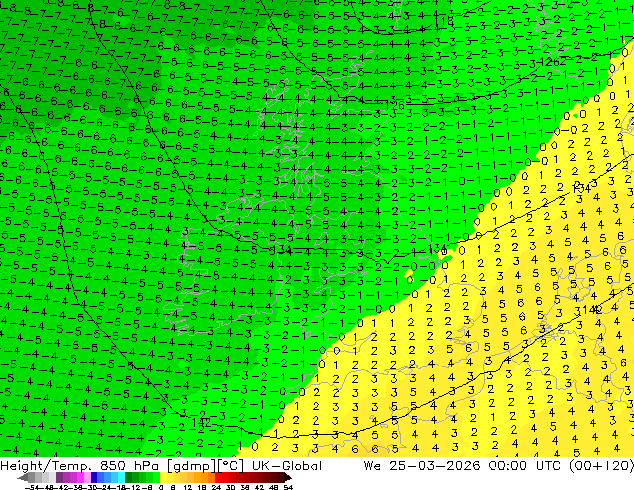Click the '118' contour height label
This screenshot has height=490, width=634.
(x=445, y=21)
